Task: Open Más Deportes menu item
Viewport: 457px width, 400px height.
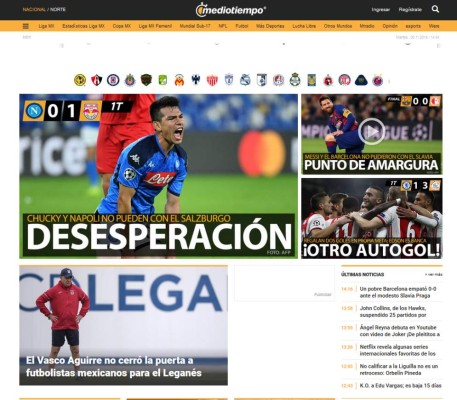Action: pyautogui.click(x=270, y=26)
